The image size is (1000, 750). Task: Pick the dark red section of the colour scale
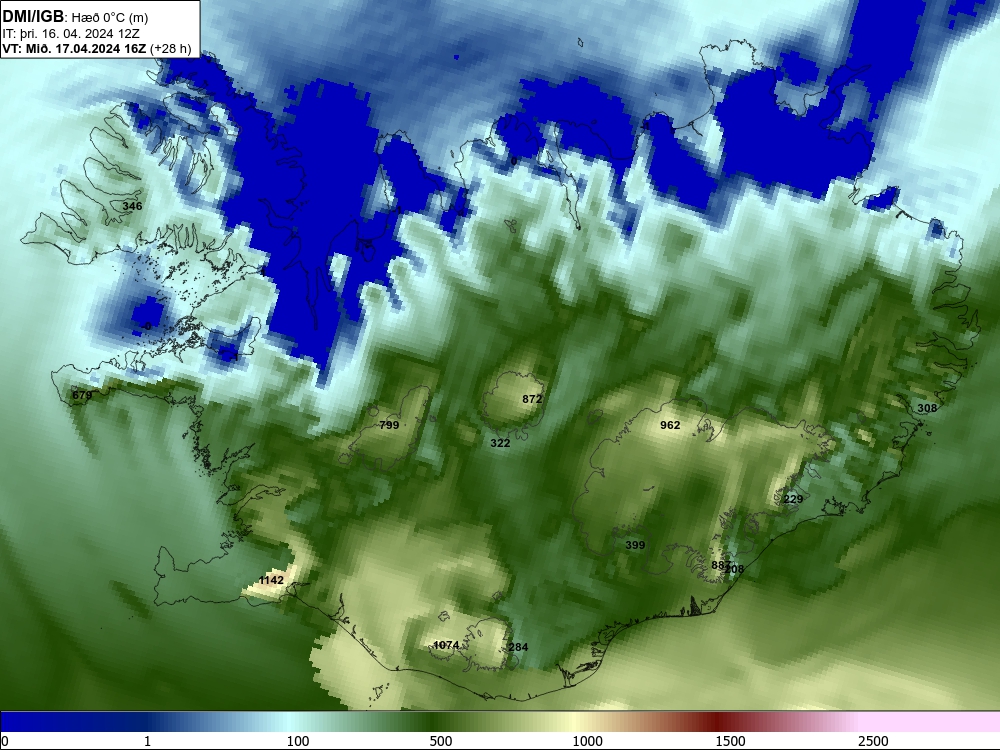pyautogui.click(x=717, y=722)
